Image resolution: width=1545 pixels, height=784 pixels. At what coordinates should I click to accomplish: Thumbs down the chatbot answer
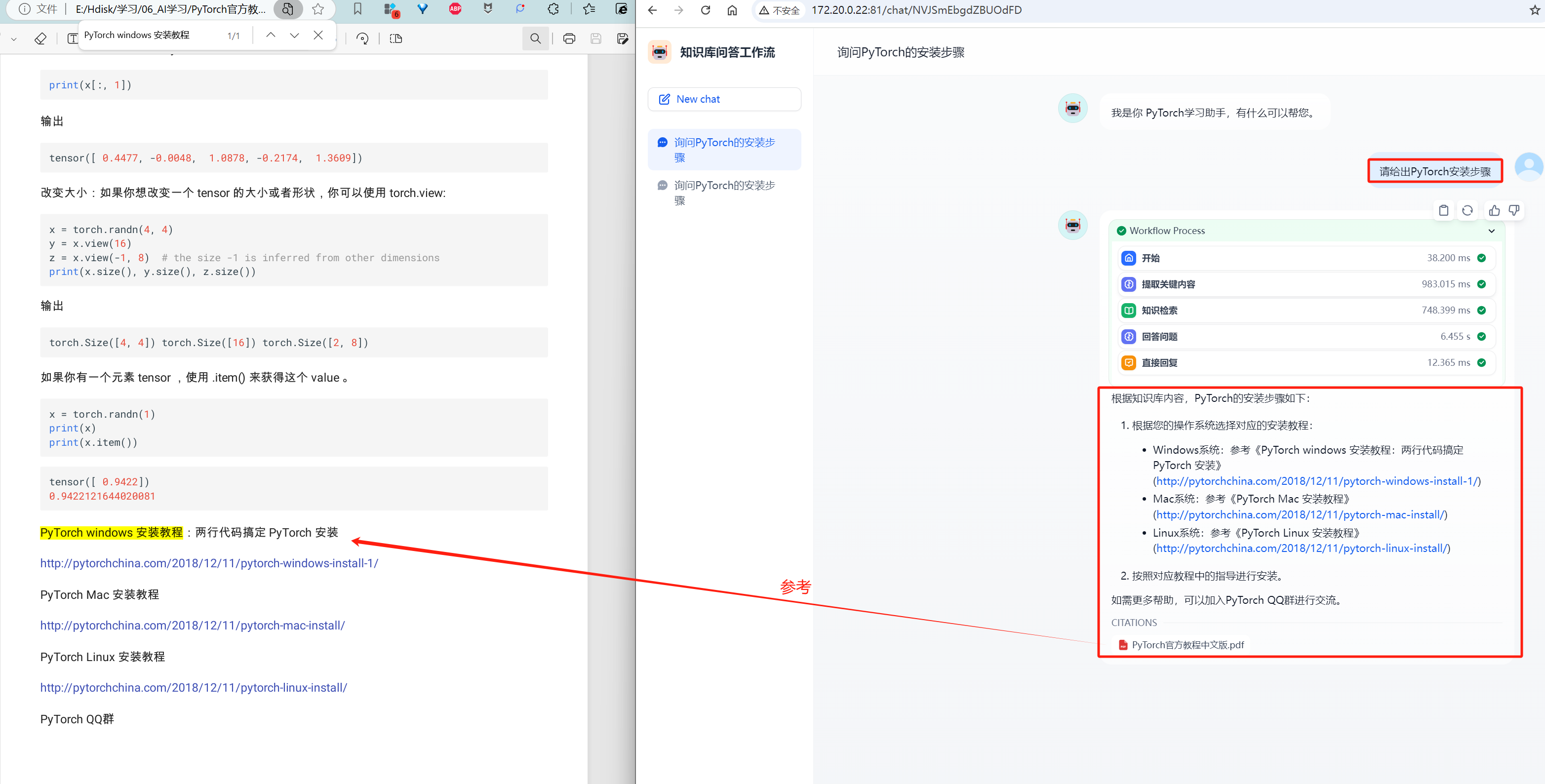[1514, 210]
